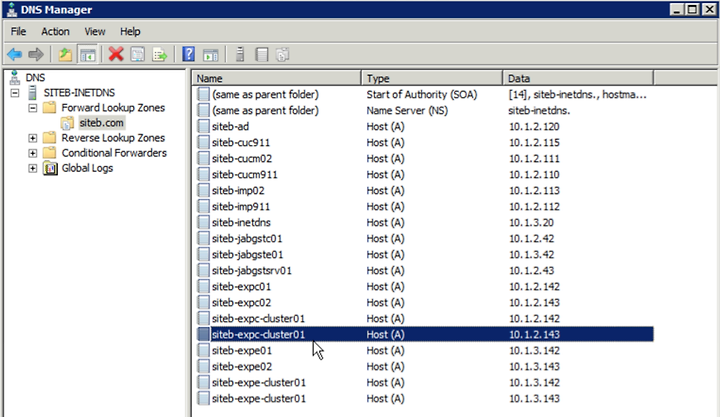Open Properties toolbar icon

pos(138,55)
